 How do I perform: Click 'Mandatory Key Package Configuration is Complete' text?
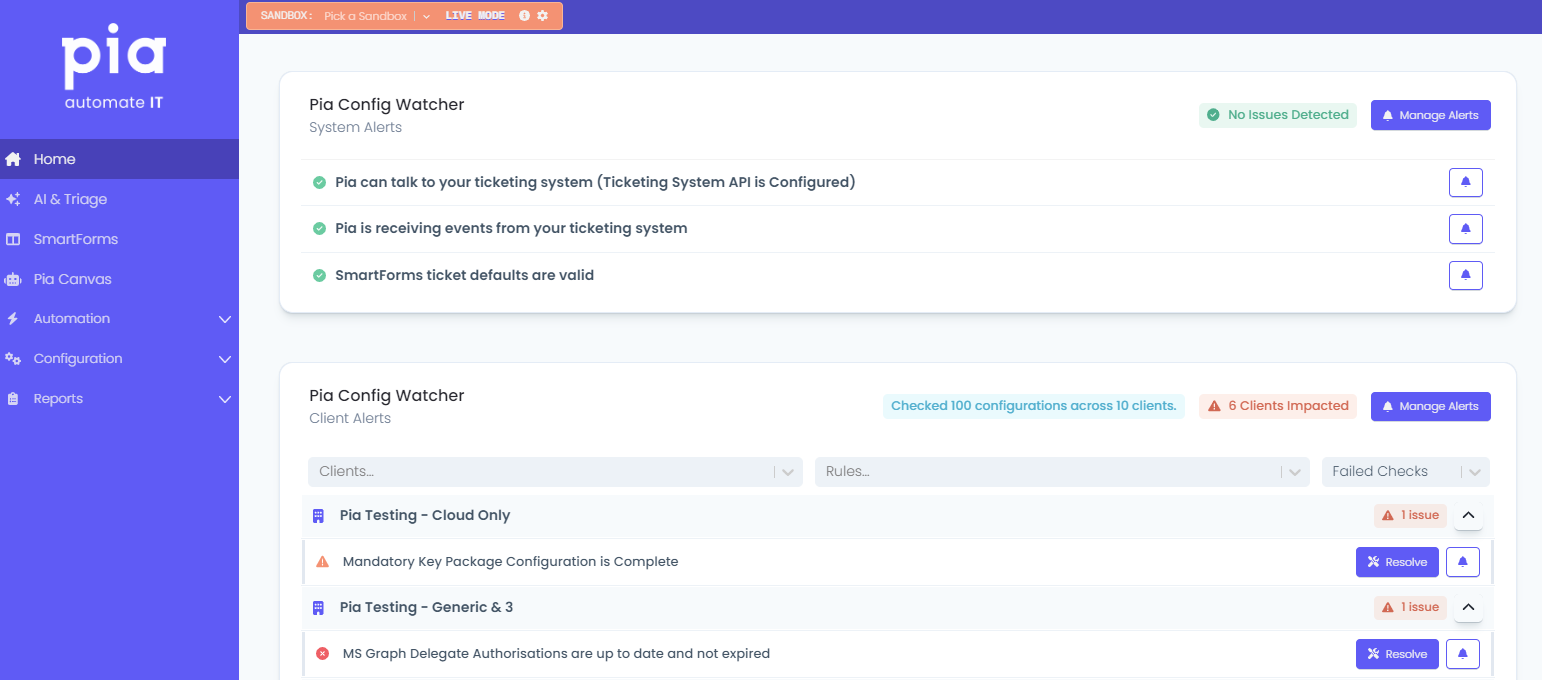(510, 562)
